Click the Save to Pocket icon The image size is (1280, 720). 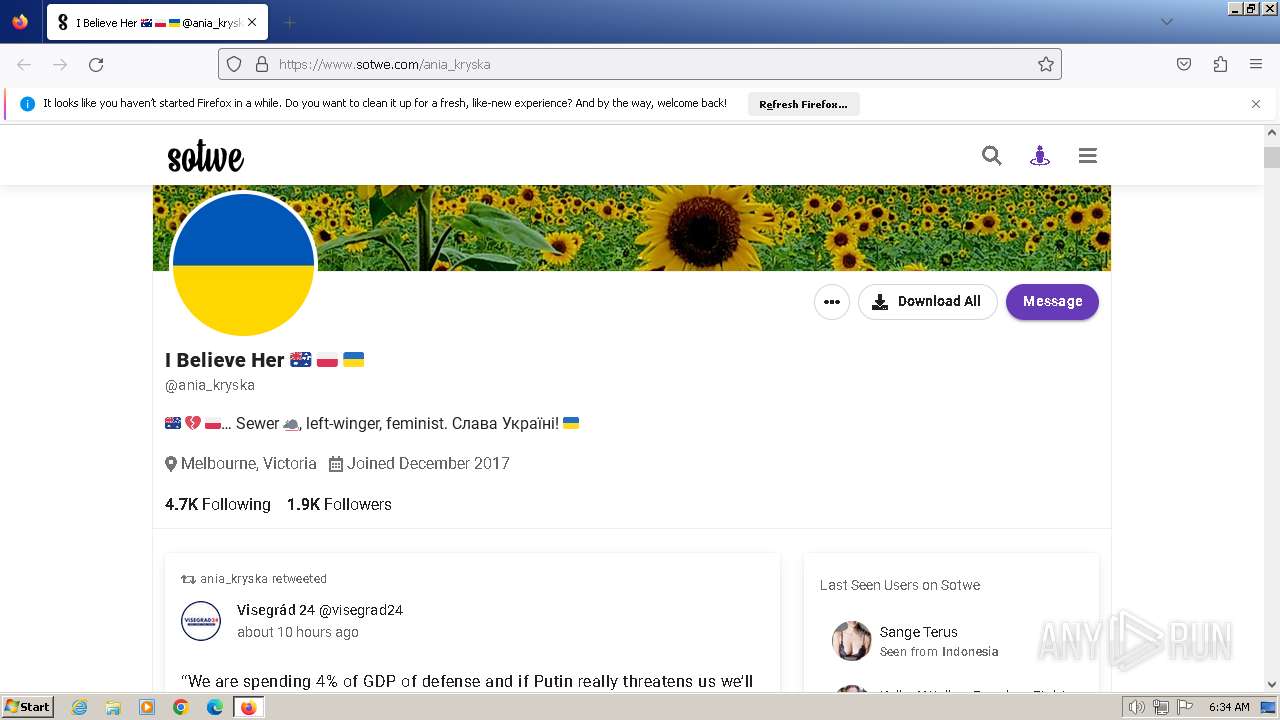coord(1184,64)
